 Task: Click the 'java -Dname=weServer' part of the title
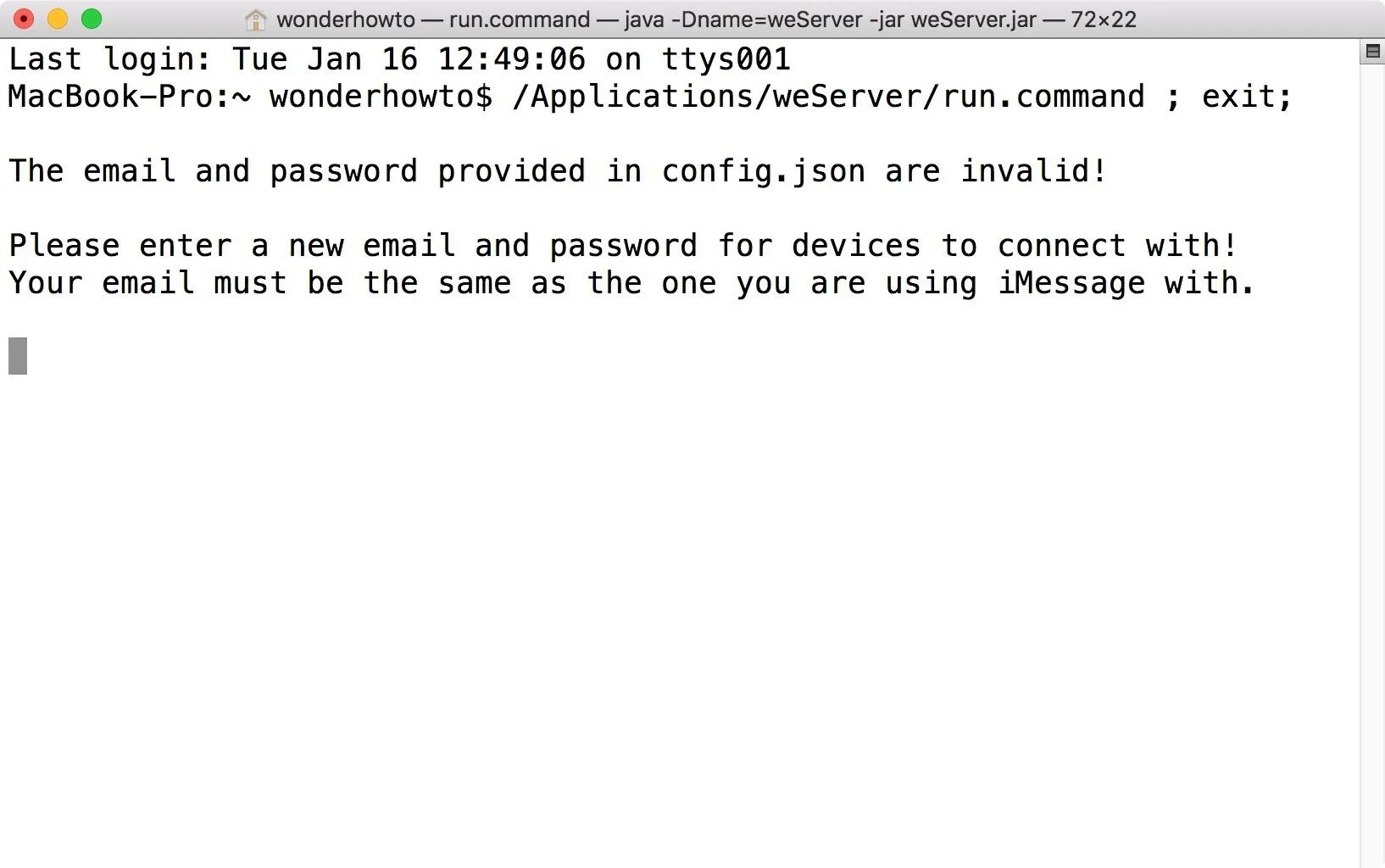743,19
